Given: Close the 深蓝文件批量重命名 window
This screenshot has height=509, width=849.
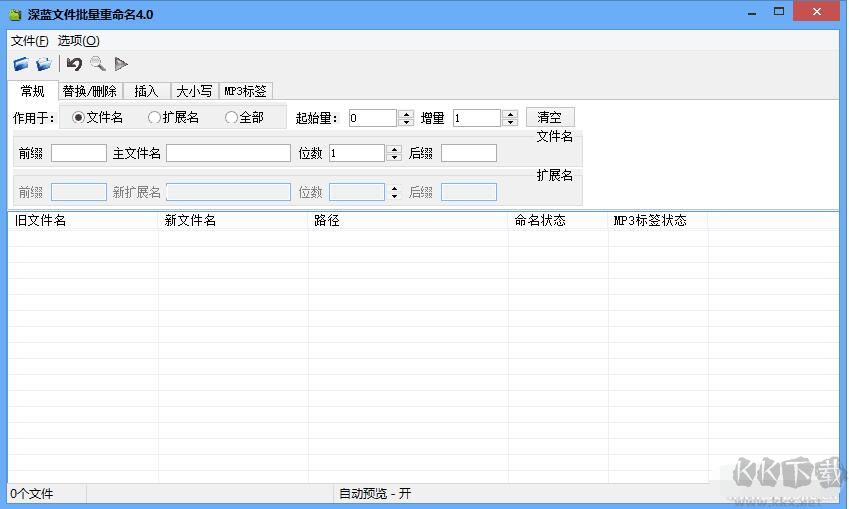Looking at the screenshot, I should (x=816, y=11).
